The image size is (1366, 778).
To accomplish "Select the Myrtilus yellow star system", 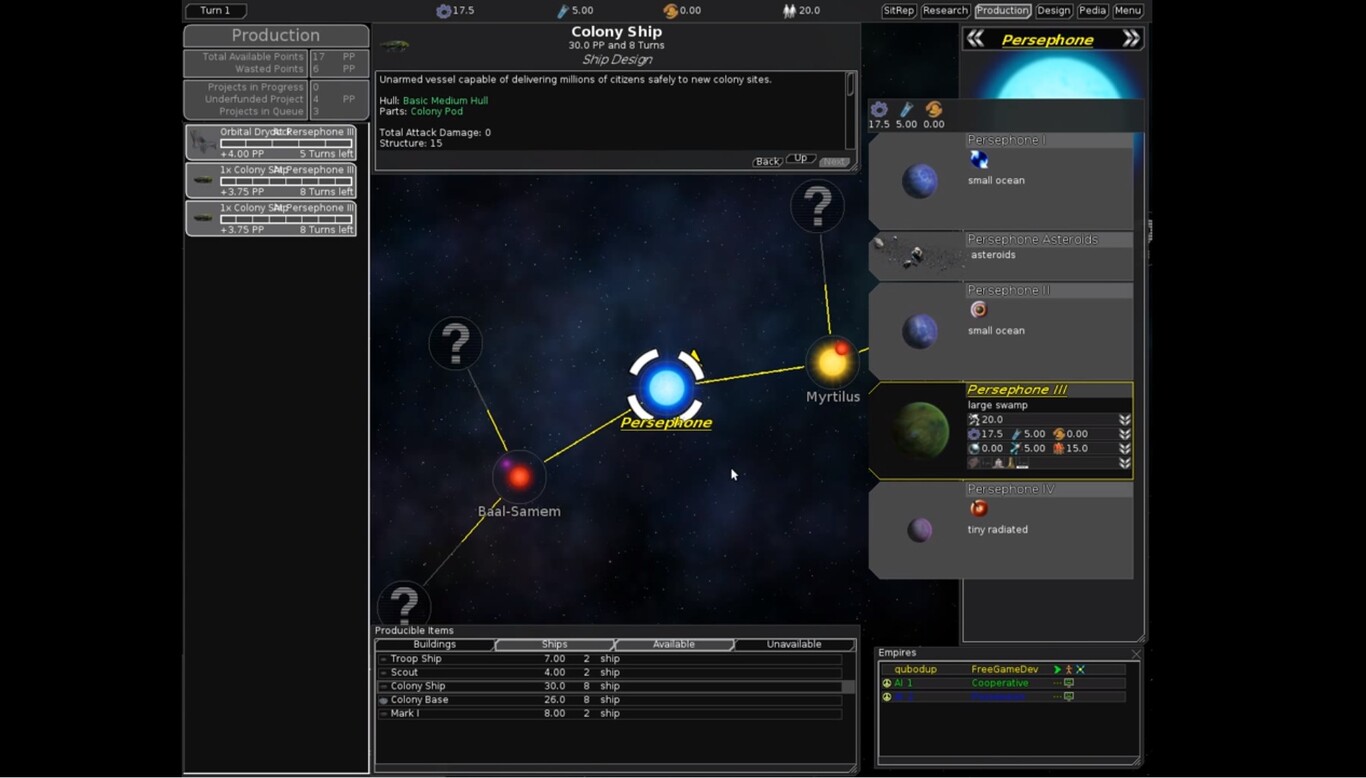I will tap(831, 361).
